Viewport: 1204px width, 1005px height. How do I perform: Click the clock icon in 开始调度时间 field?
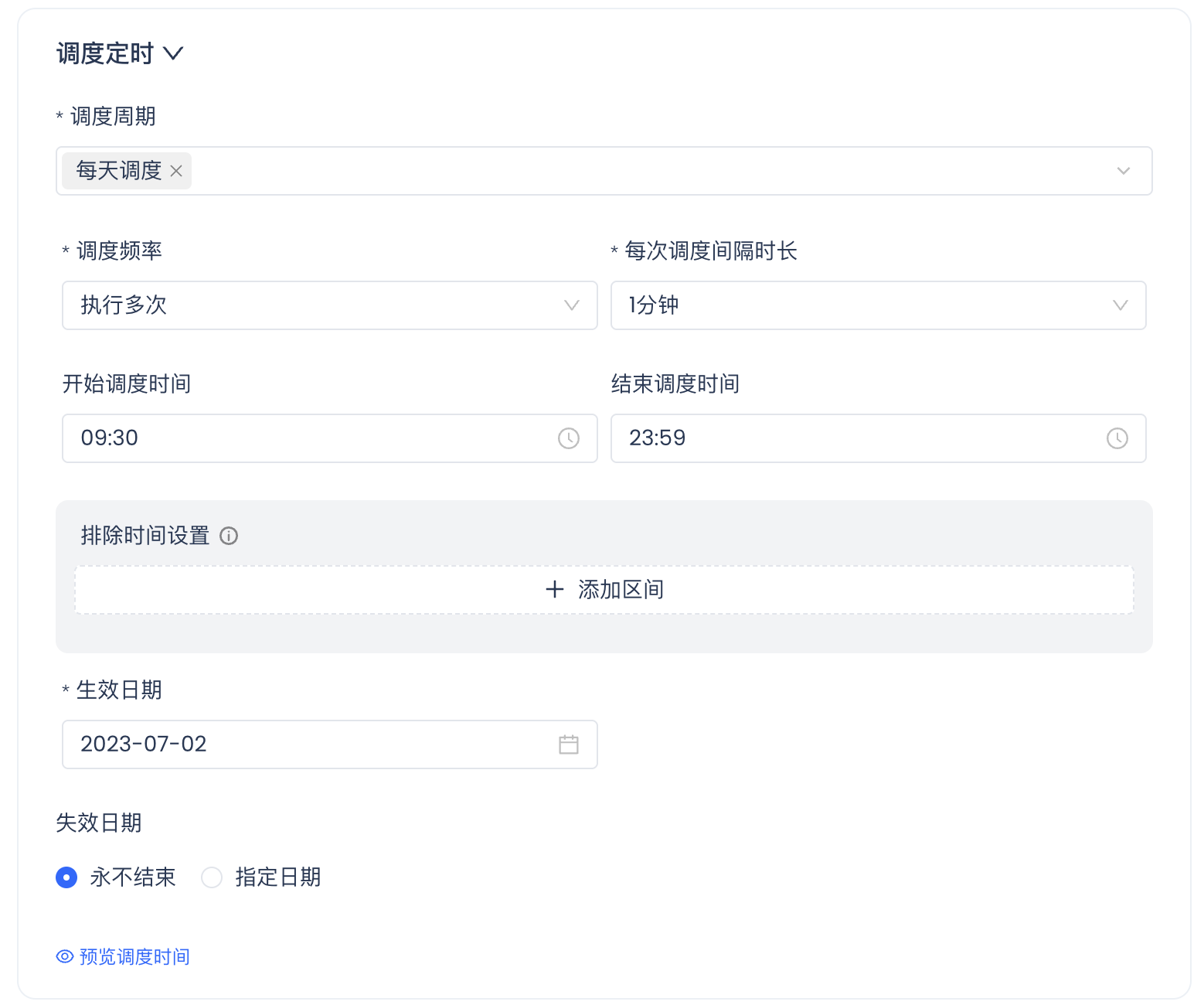(x=569, y=438)
